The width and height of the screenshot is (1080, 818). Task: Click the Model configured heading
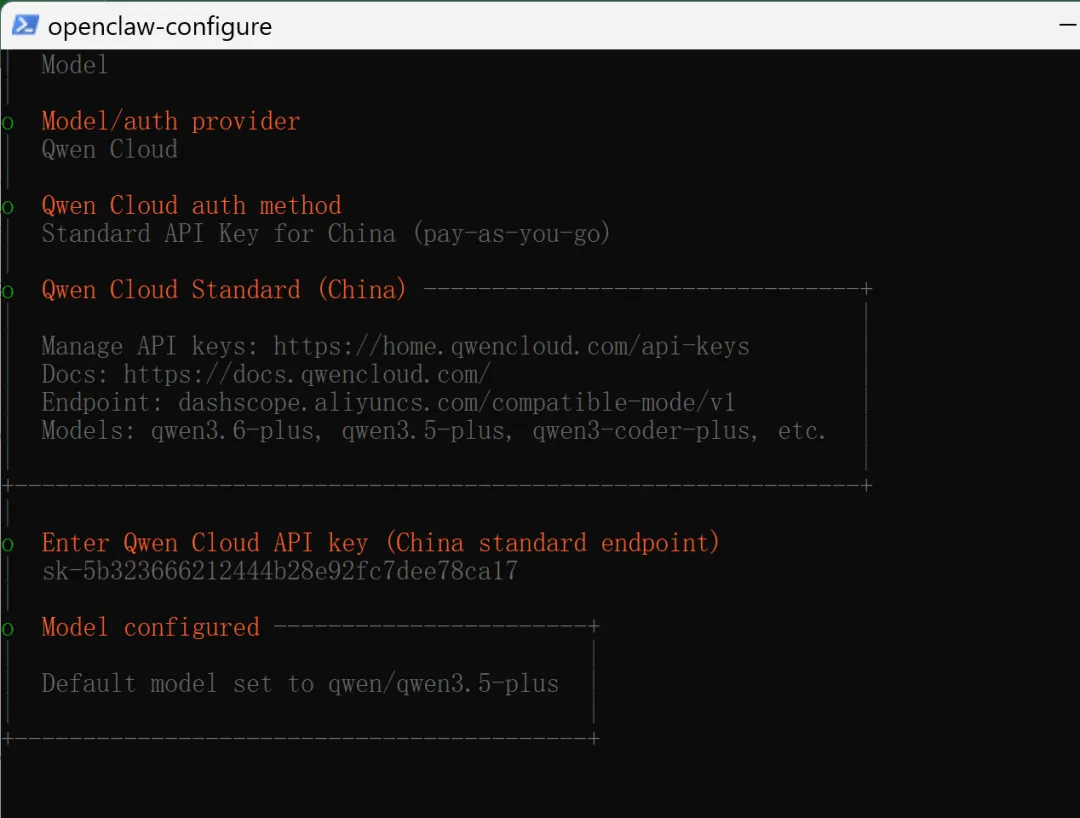click(150, 628)
